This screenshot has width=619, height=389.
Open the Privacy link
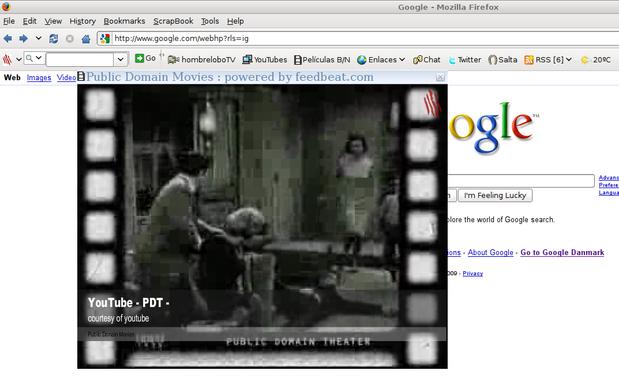pyautogui.click(x=473, y=274)
